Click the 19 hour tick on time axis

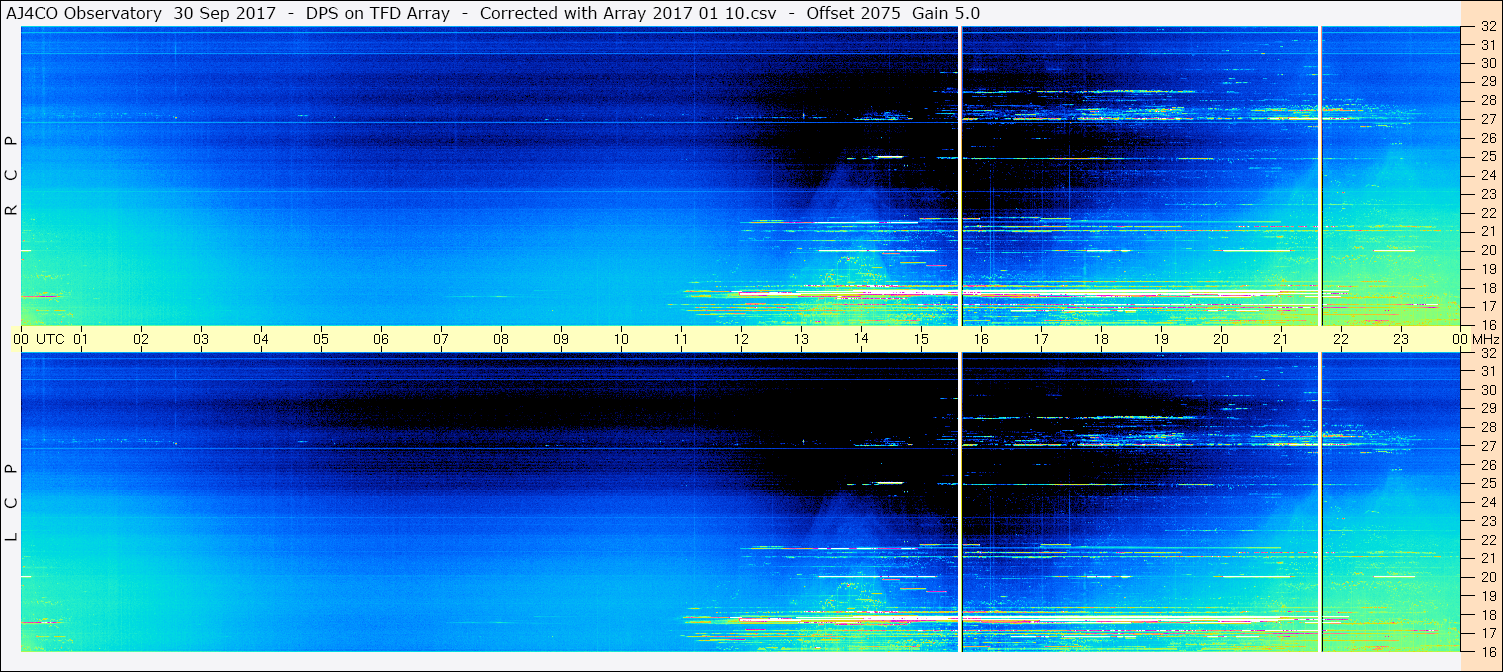coord(1161,339)
